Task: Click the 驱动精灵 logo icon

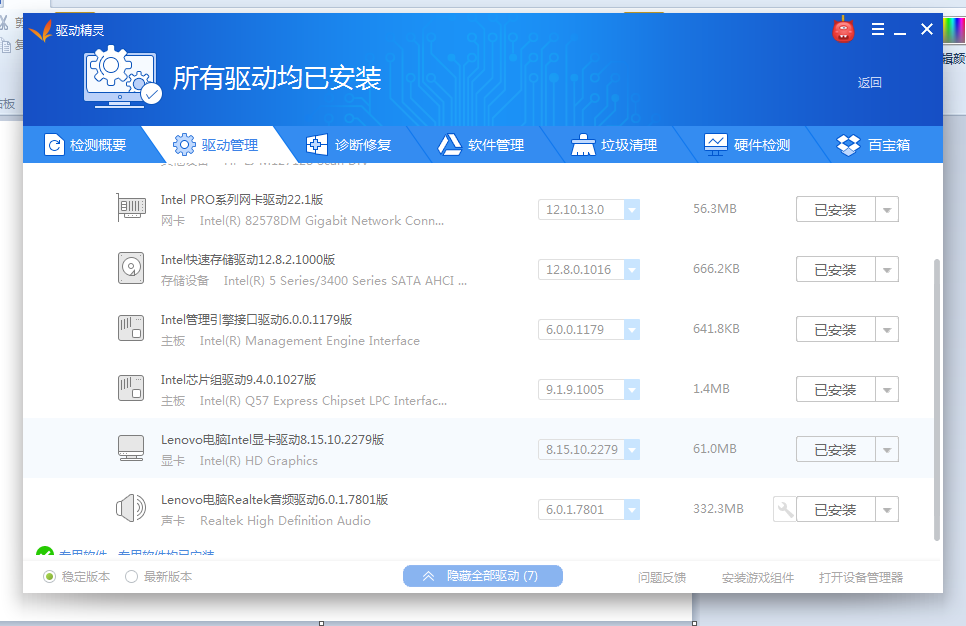Action: (x=42, y=29)
